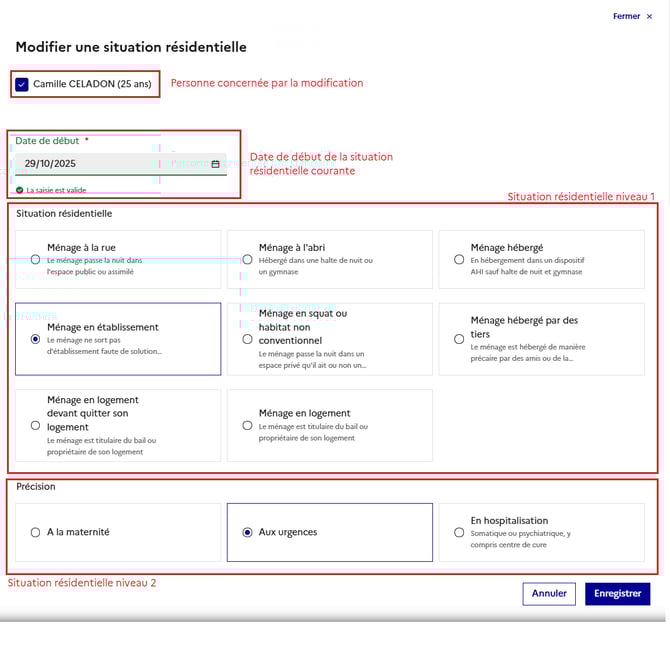This screenshot has height=656, width=670.
Task: Select A la maternité precision
Action: click(36, 532)
